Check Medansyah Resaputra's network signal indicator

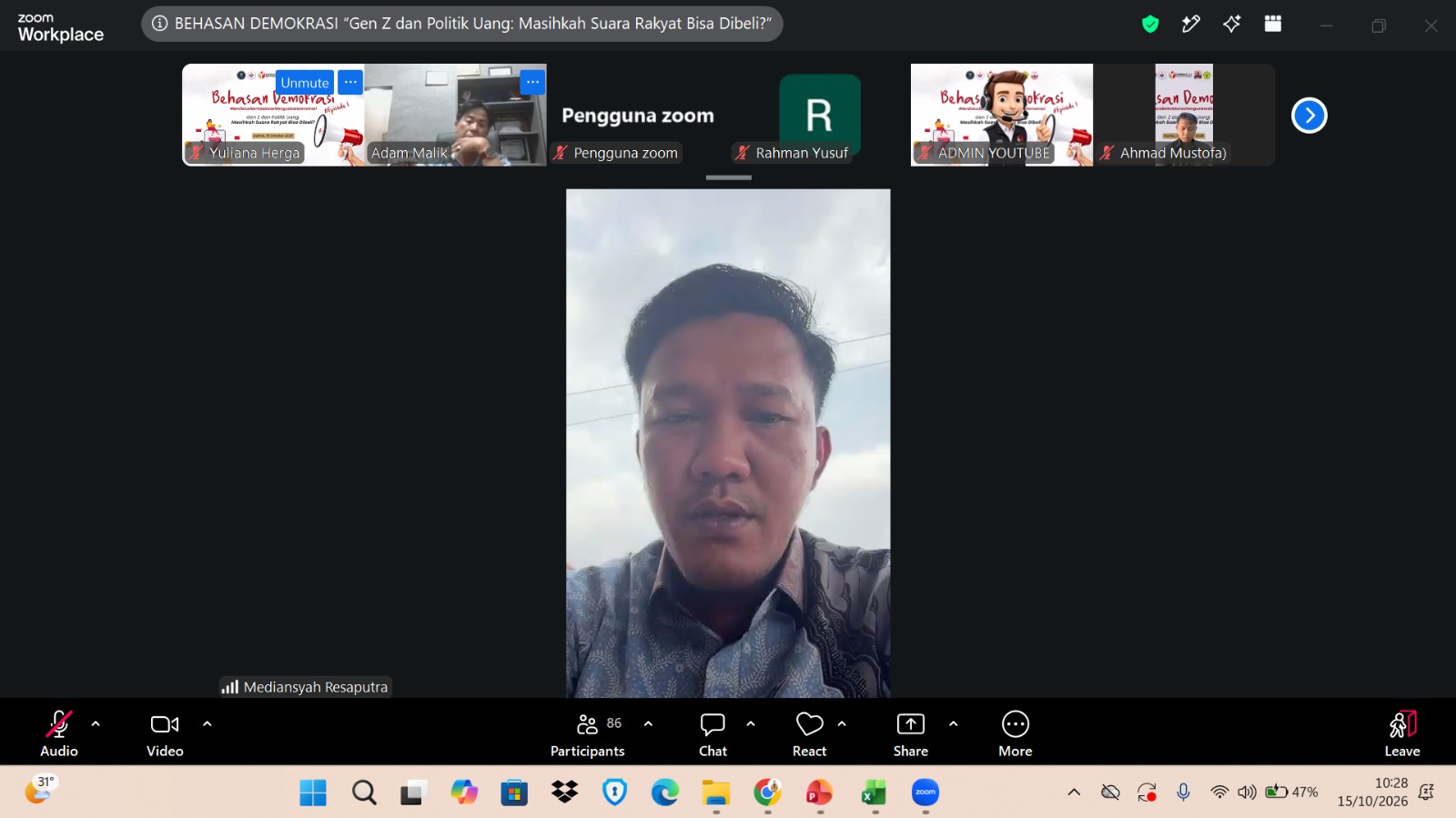coord(230,687)
